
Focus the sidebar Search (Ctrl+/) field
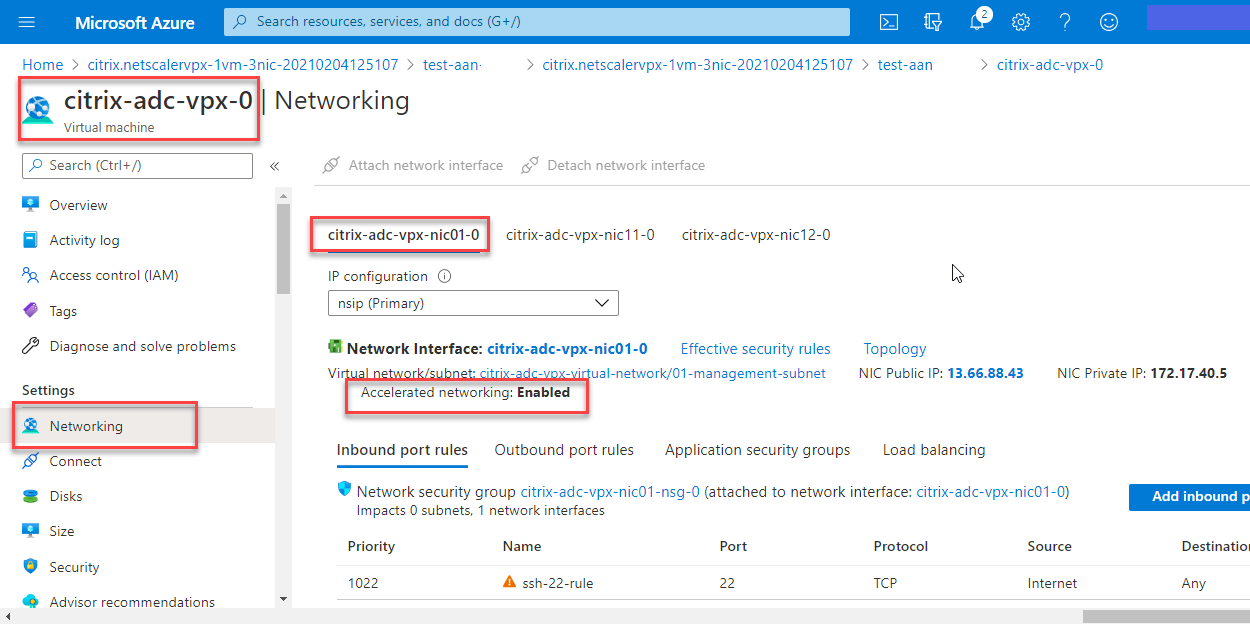click(x=137, y=165)
